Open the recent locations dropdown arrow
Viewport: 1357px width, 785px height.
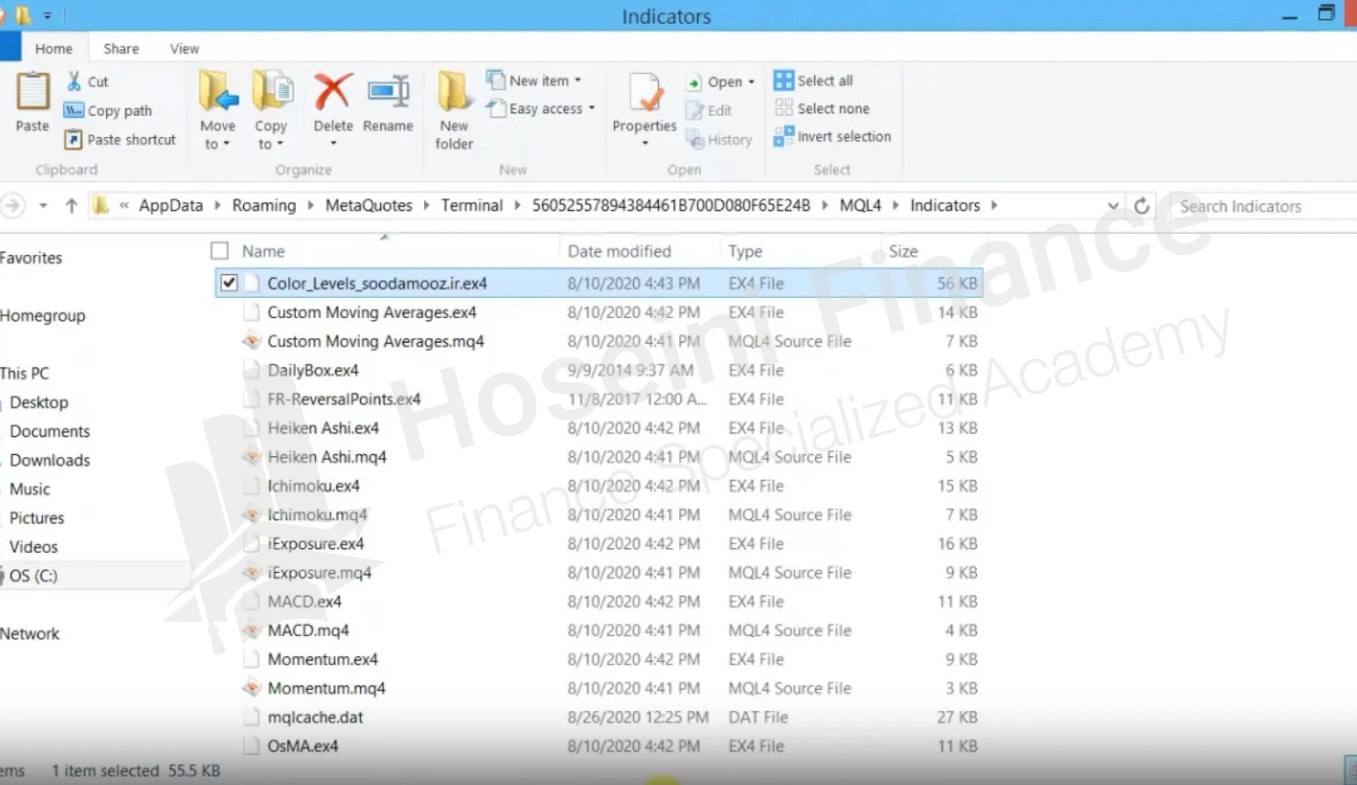(x=43, y=206)
